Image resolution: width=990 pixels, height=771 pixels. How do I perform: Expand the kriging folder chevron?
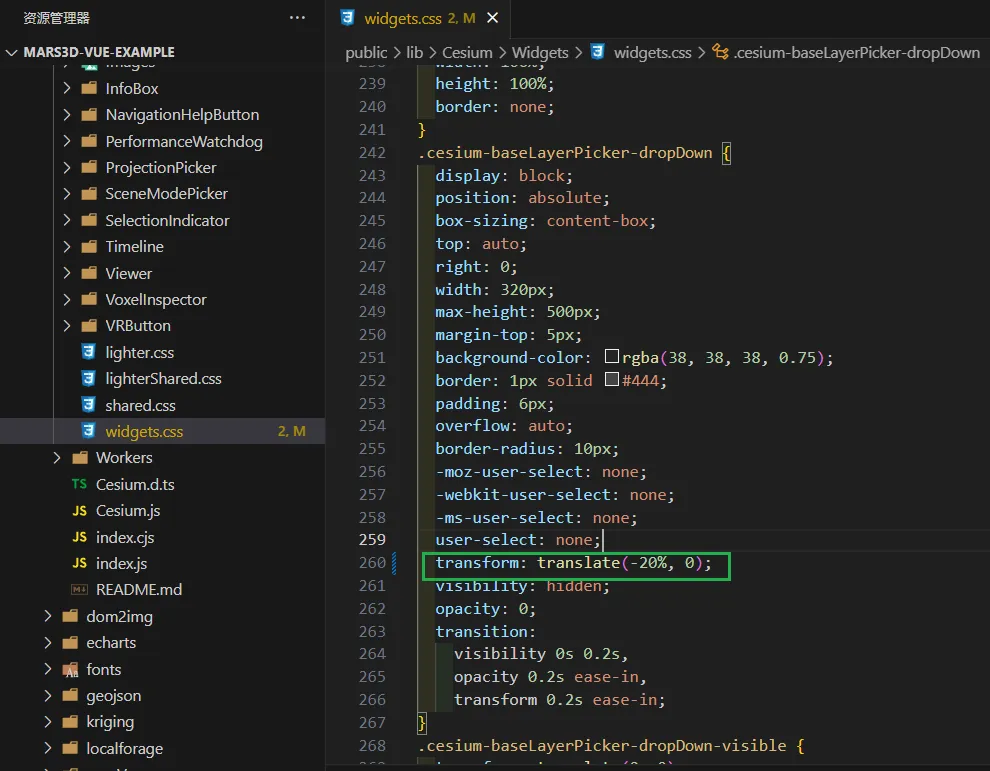coord(48,721)
